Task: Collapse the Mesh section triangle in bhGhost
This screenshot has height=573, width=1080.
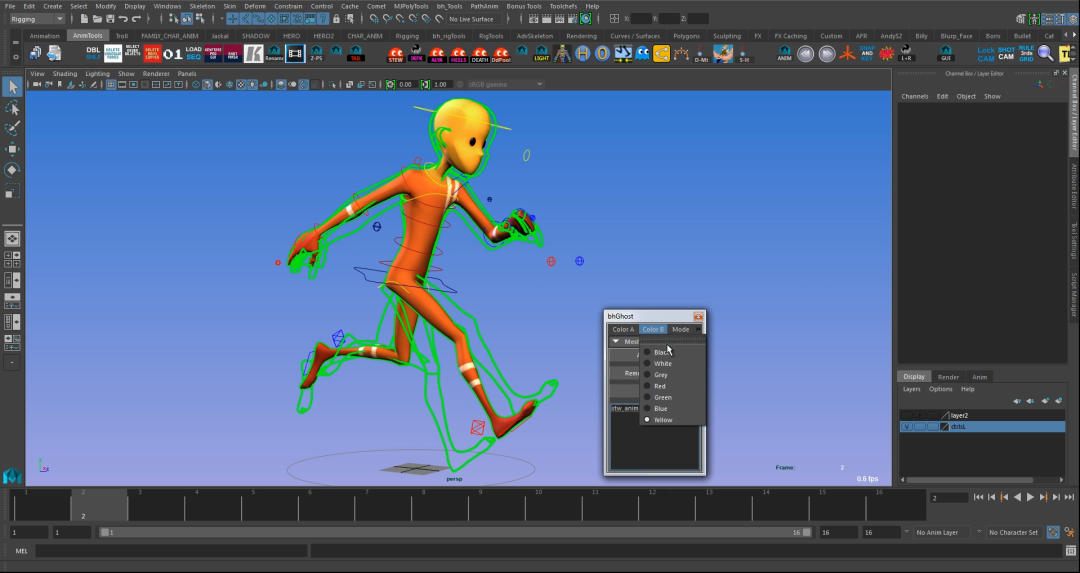Action: click(616, 341)
